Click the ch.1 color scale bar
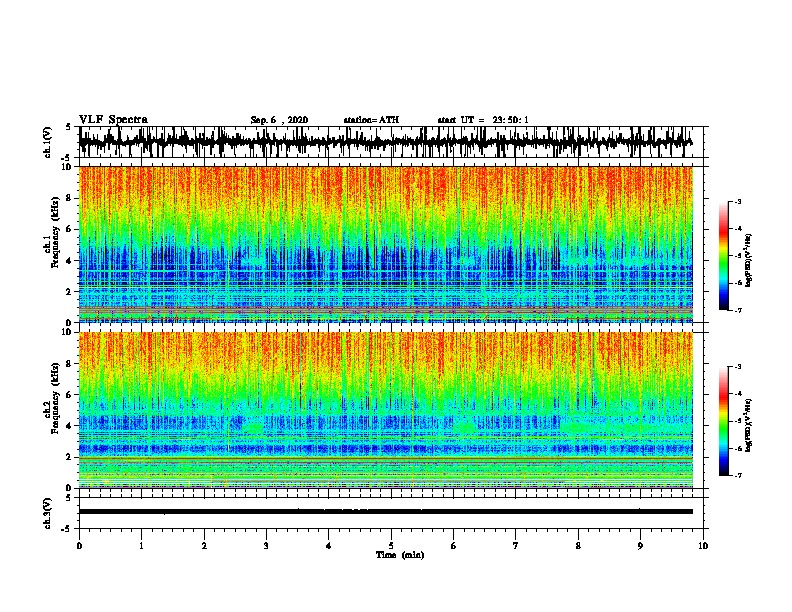Image resolution: width=792 pixels, height=612 pixels. [x=723, y=256]
